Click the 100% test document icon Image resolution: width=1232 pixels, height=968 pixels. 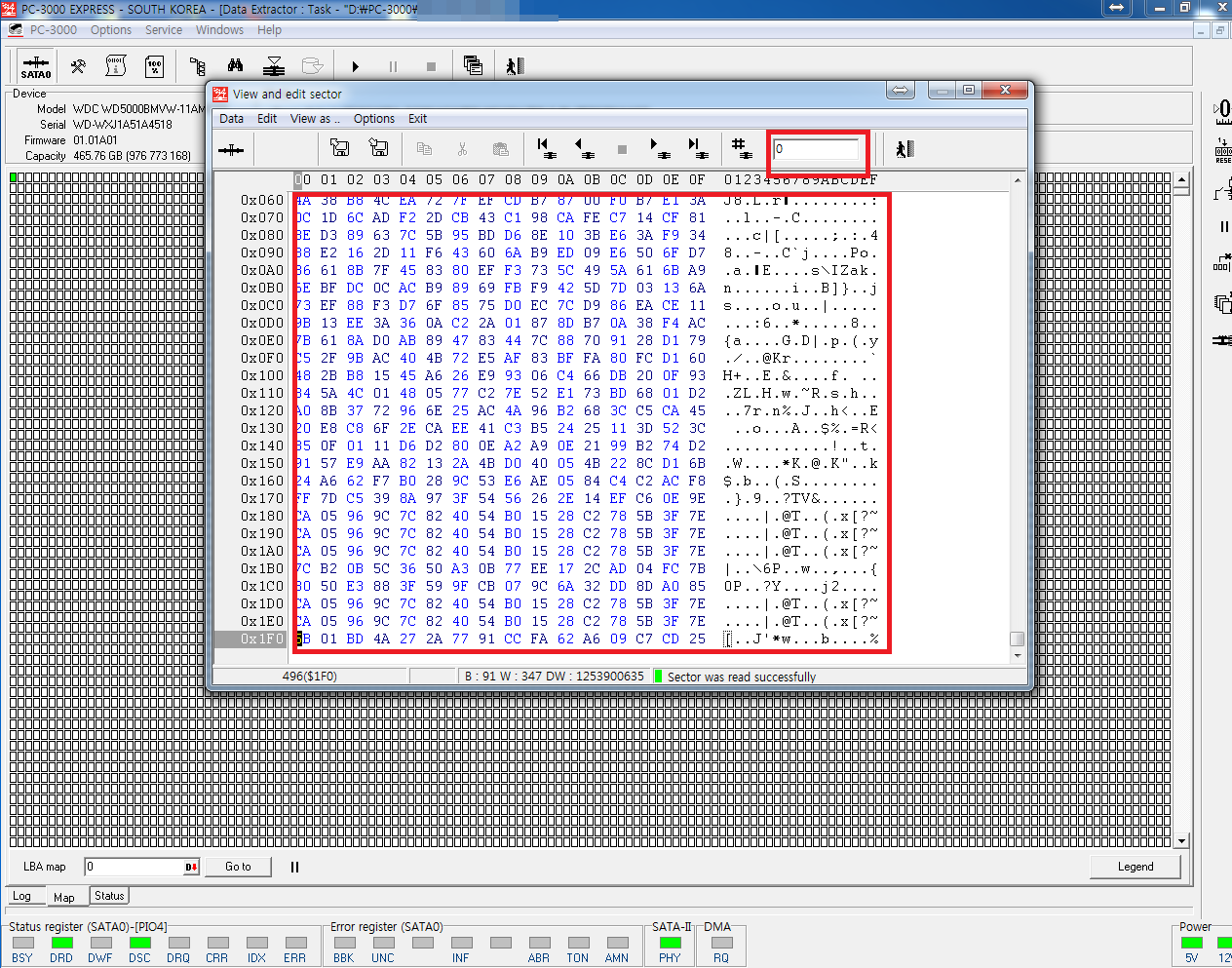154,66
